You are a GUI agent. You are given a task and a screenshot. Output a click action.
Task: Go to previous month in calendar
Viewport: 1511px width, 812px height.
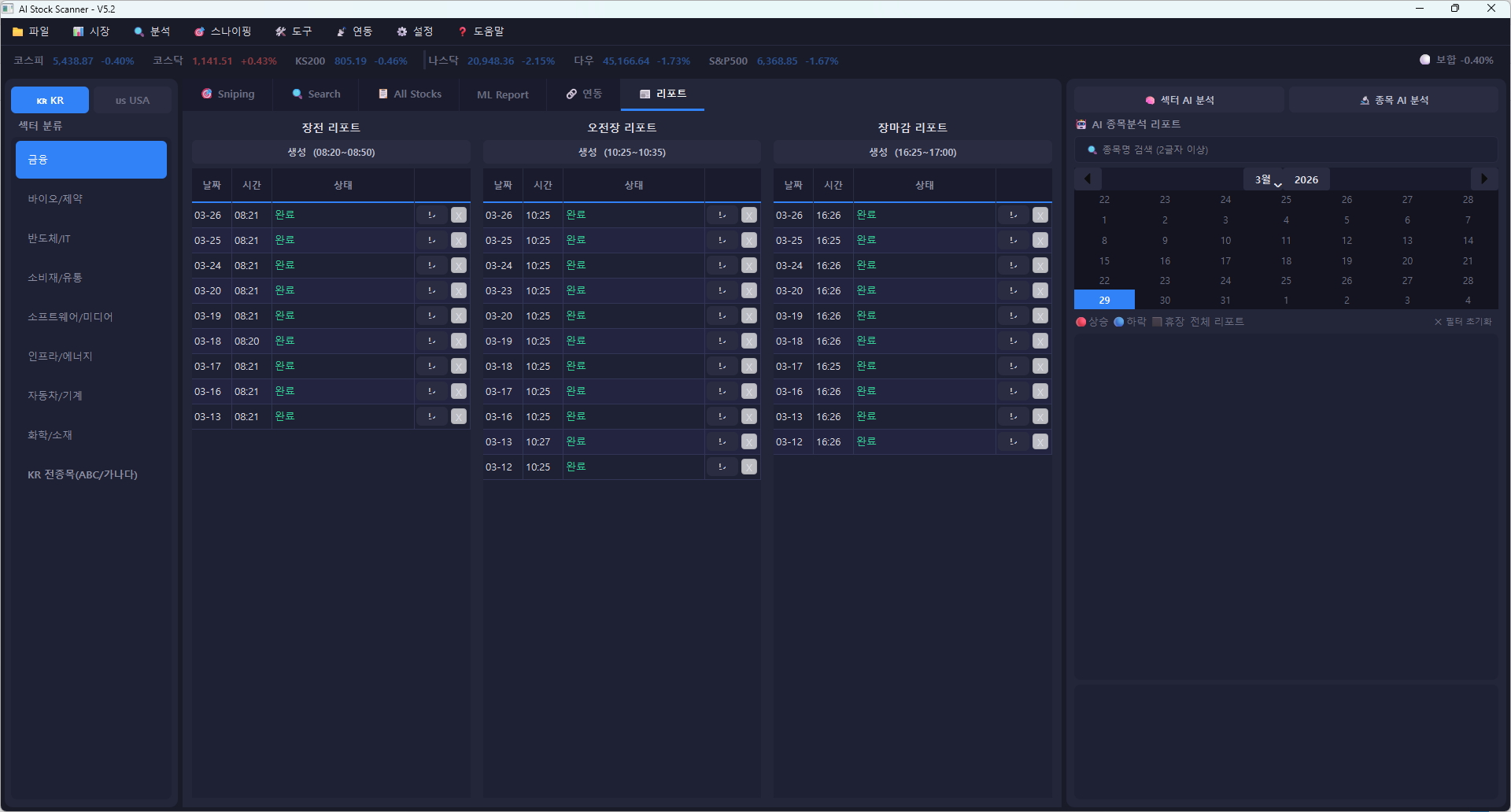[1087, 179]
